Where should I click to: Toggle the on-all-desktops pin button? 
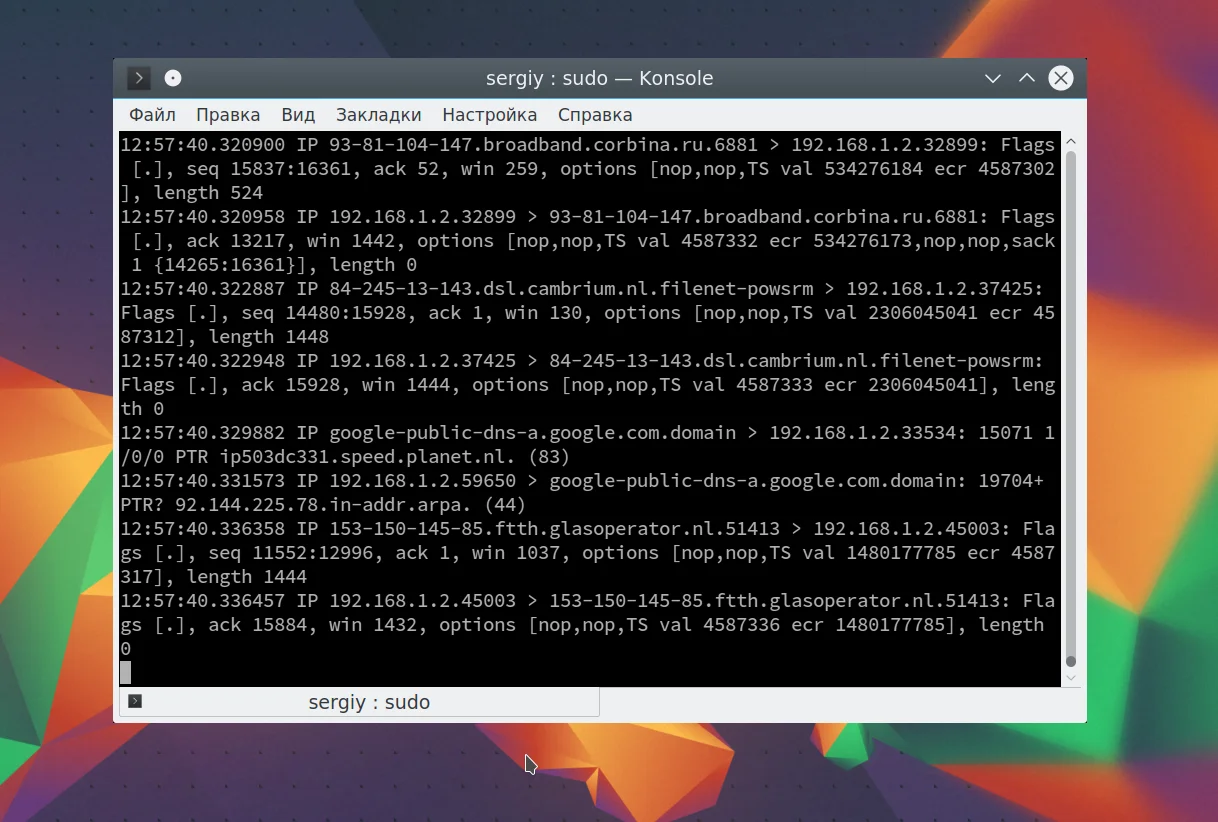click(173, 78)
